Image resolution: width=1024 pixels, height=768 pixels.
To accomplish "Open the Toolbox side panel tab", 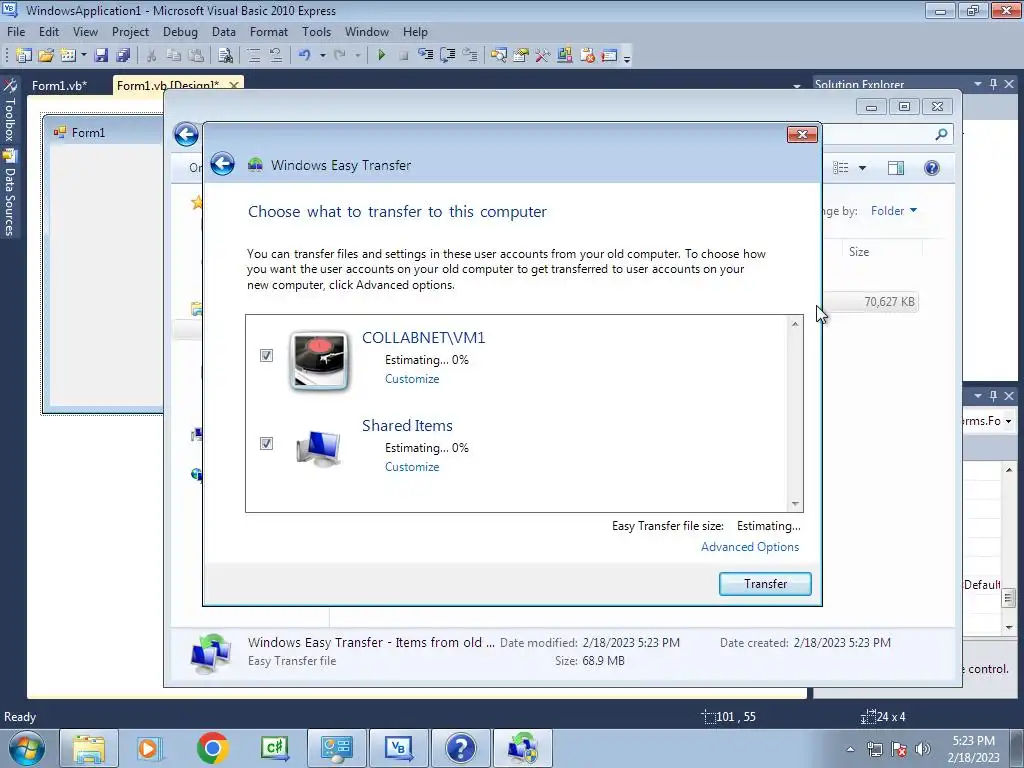I will point(10,111).
